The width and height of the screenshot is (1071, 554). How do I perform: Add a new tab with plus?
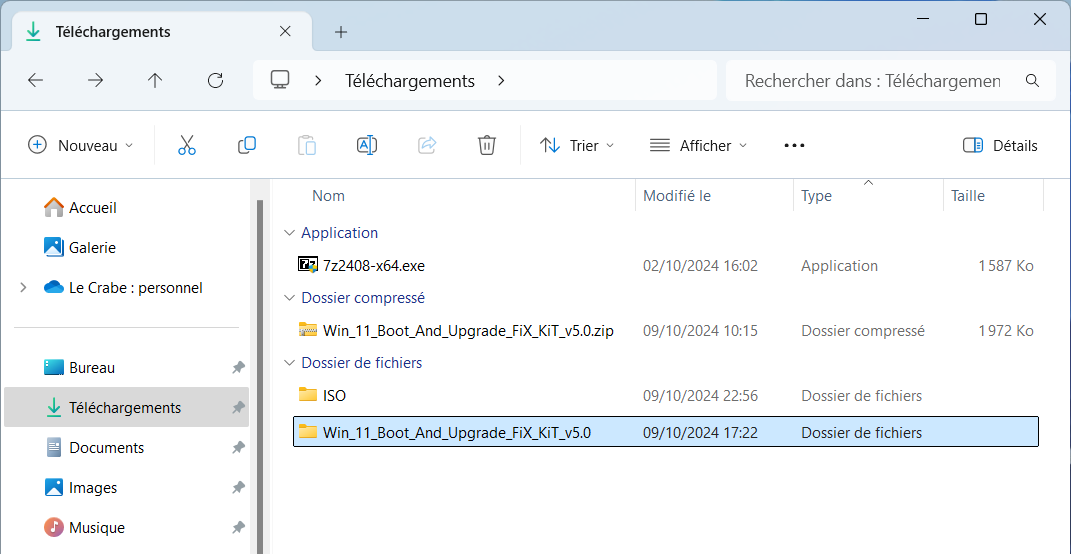341,31
